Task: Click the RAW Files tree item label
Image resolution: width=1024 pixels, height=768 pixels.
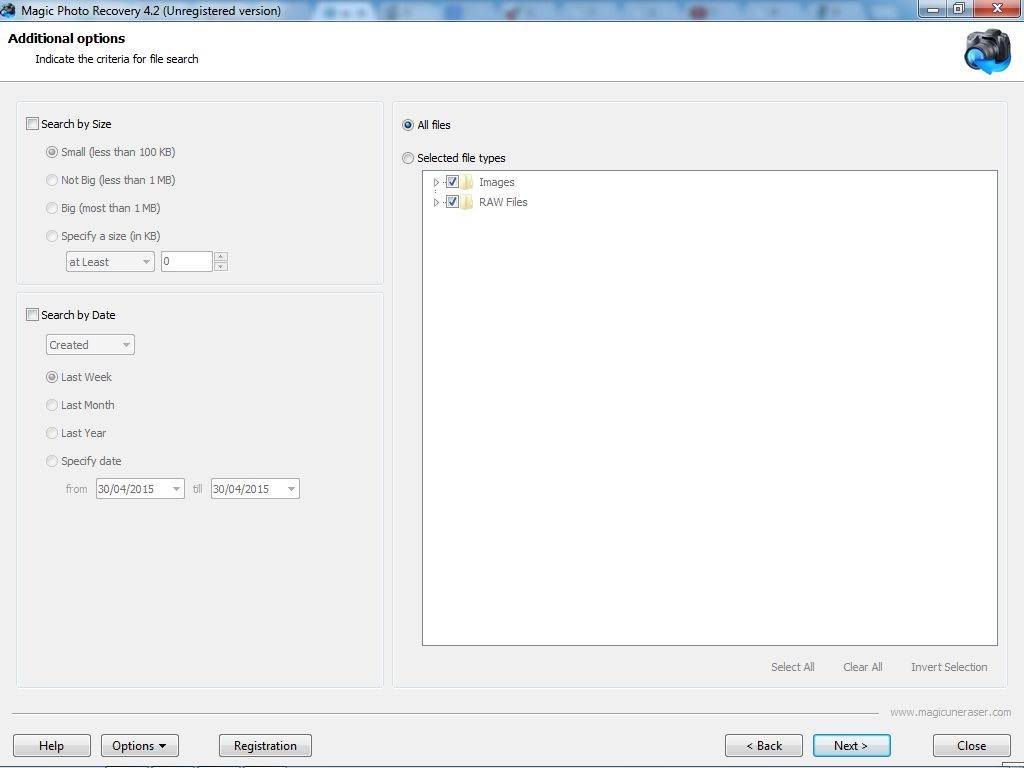Action: (x=503, y=202)
